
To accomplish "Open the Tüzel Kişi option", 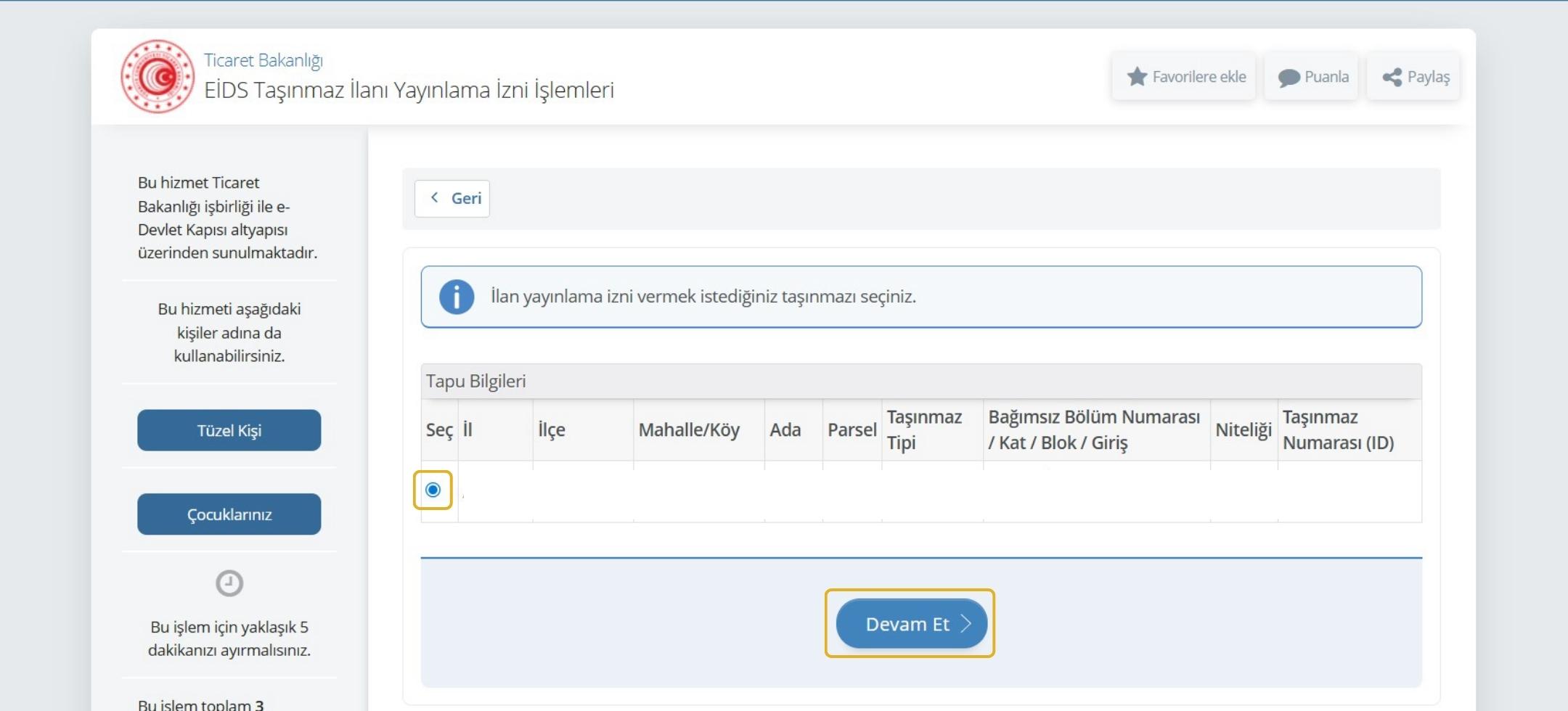I will coord(229,430).
